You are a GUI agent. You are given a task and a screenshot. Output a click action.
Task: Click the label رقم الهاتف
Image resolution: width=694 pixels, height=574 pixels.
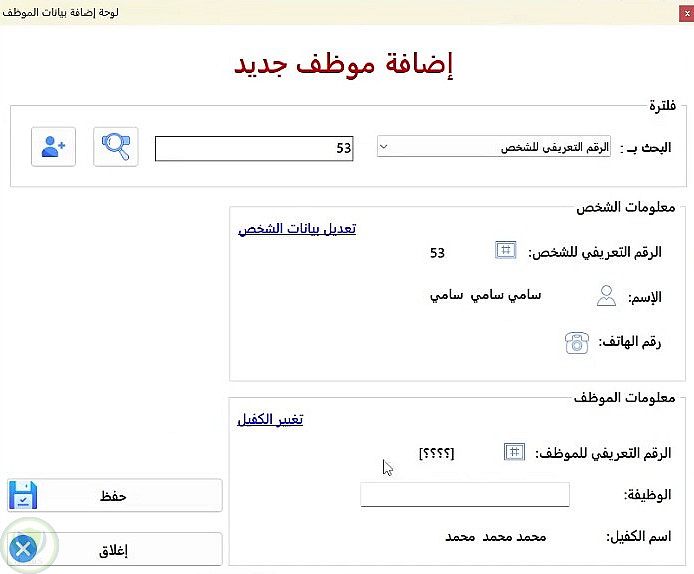coord(630,342)
